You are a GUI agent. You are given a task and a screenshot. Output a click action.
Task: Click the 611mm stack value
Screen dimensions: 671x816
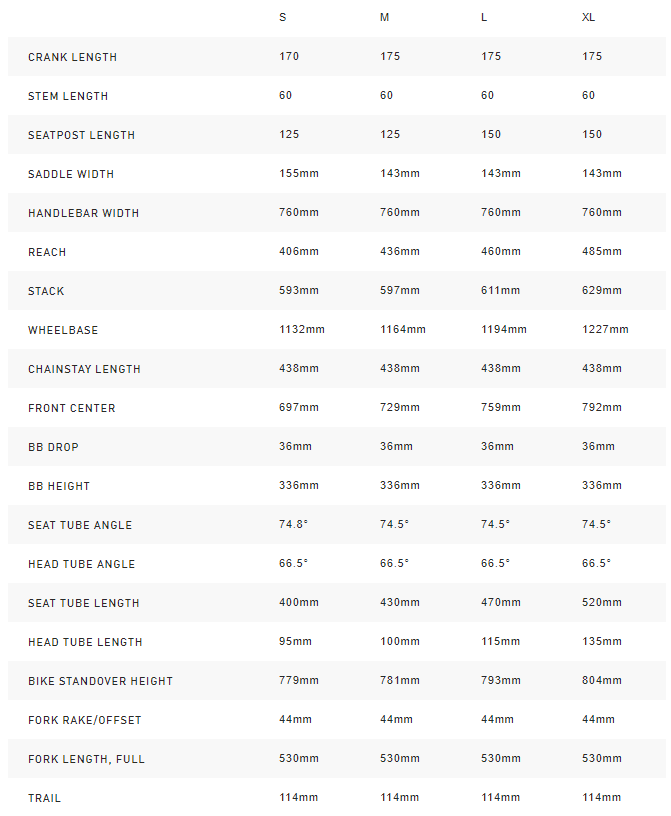(x=501, y=291)
